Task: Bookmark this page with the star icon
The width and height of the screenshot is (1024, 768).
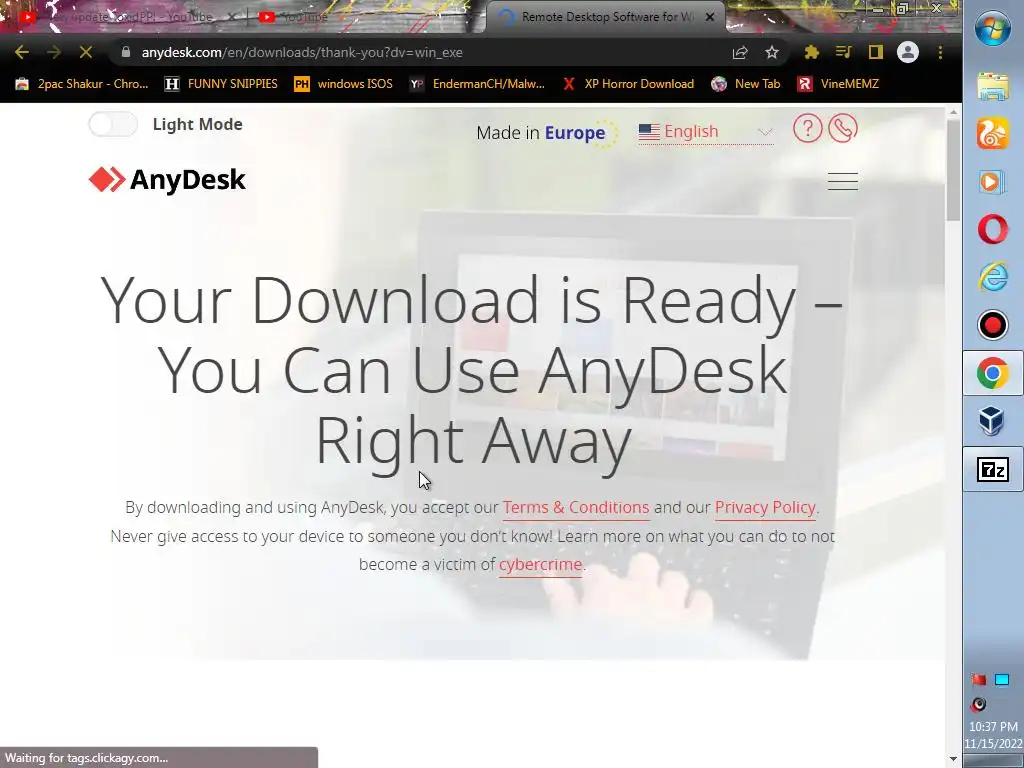Action: [x=772, y=52]
